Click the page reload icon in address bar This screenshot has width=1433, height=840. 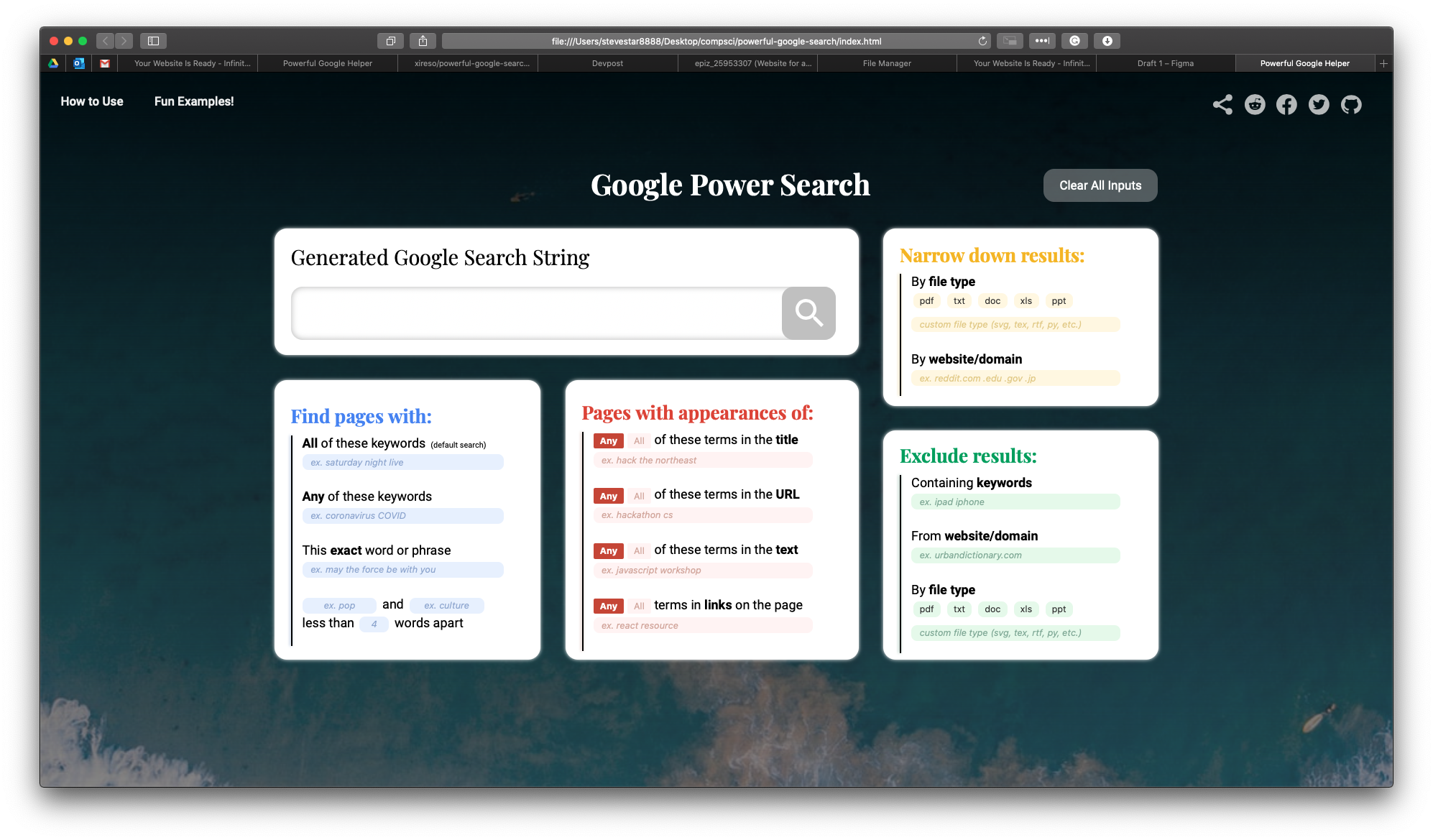tap(982, 41)
